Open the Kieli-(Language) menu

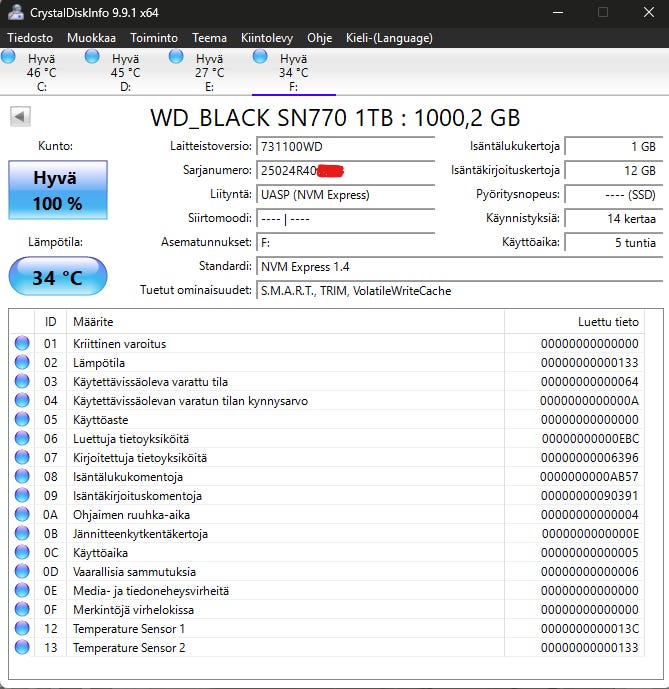click(x=389, y=38)
